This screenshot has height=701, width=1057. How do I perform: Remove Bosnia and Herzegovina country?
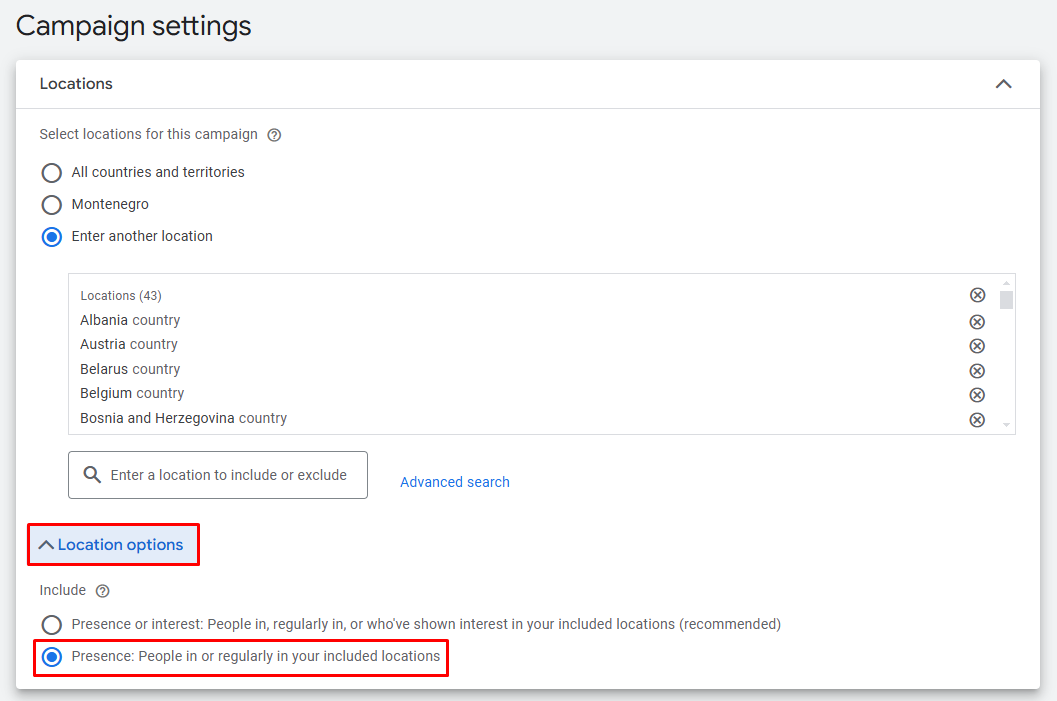point(977,420)
